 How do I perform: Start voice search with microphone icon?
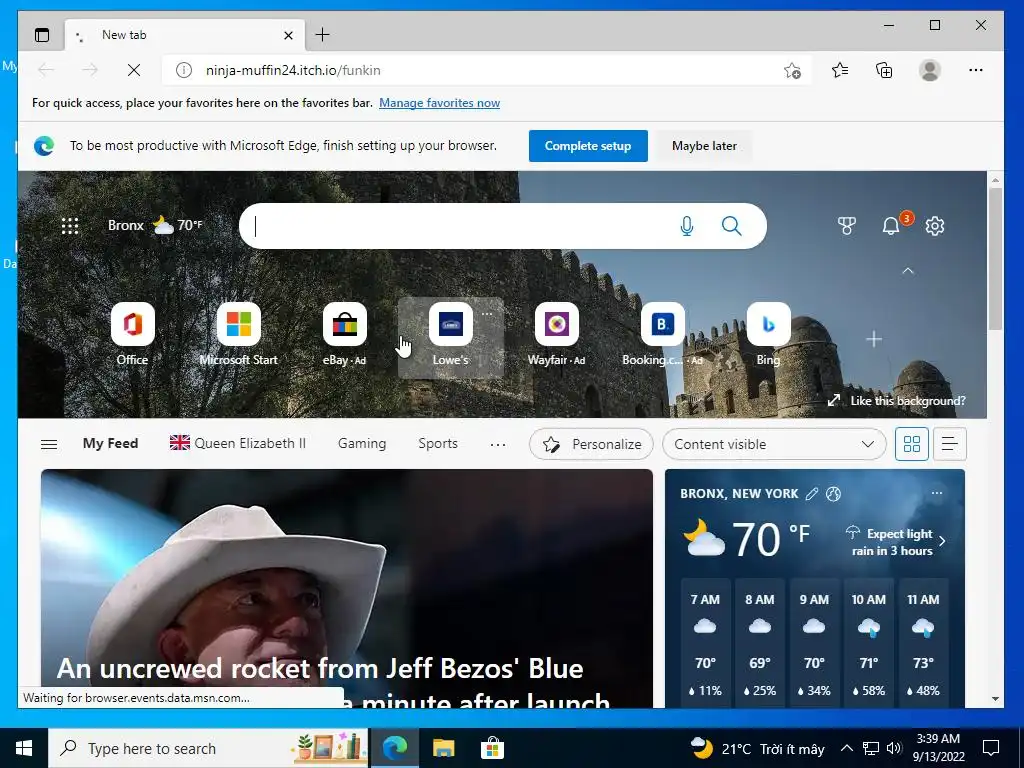(x=686, y=226)
